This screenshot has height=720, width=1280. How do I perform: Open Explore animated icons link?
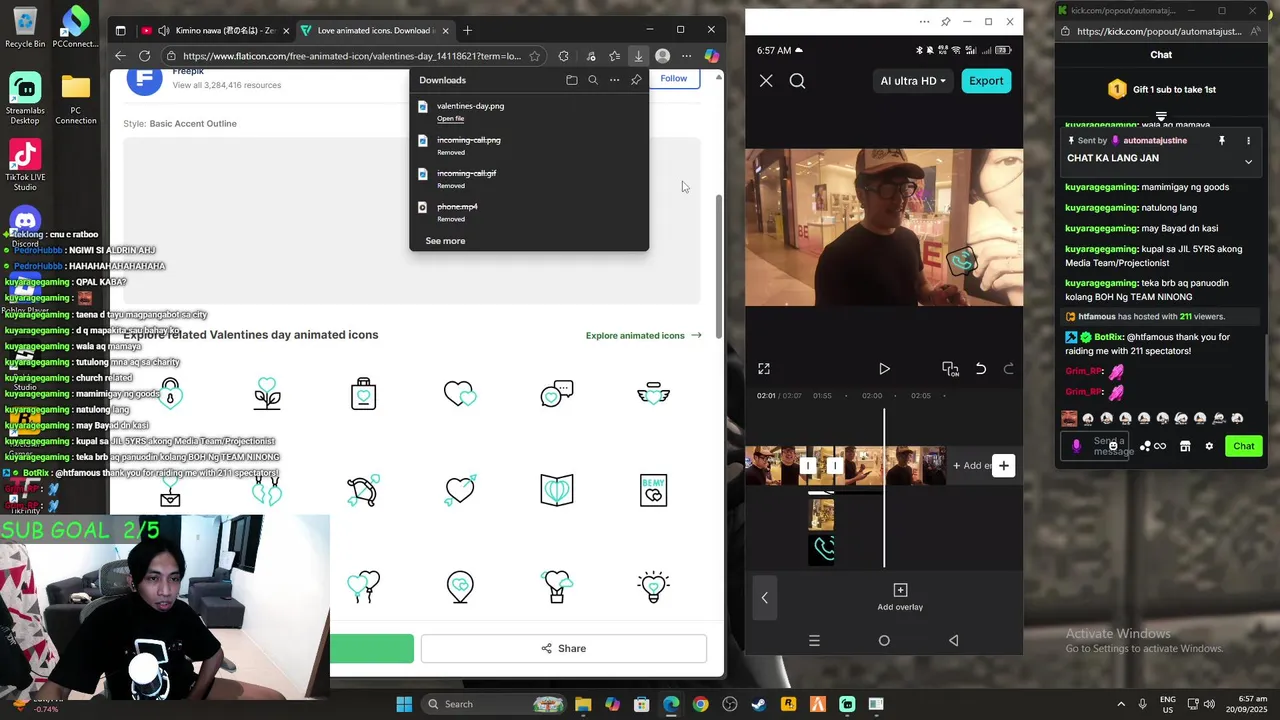click(644, 336)
